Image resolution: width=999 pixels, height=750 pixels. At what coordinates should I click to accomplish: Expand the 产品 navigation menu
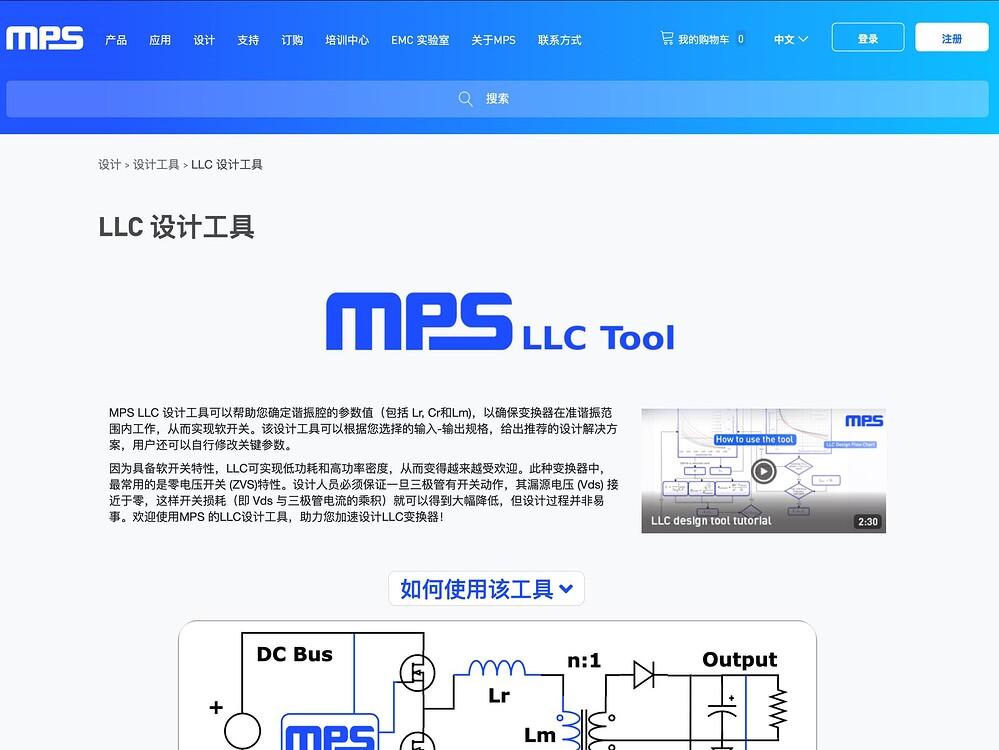(x=115, y=40)
